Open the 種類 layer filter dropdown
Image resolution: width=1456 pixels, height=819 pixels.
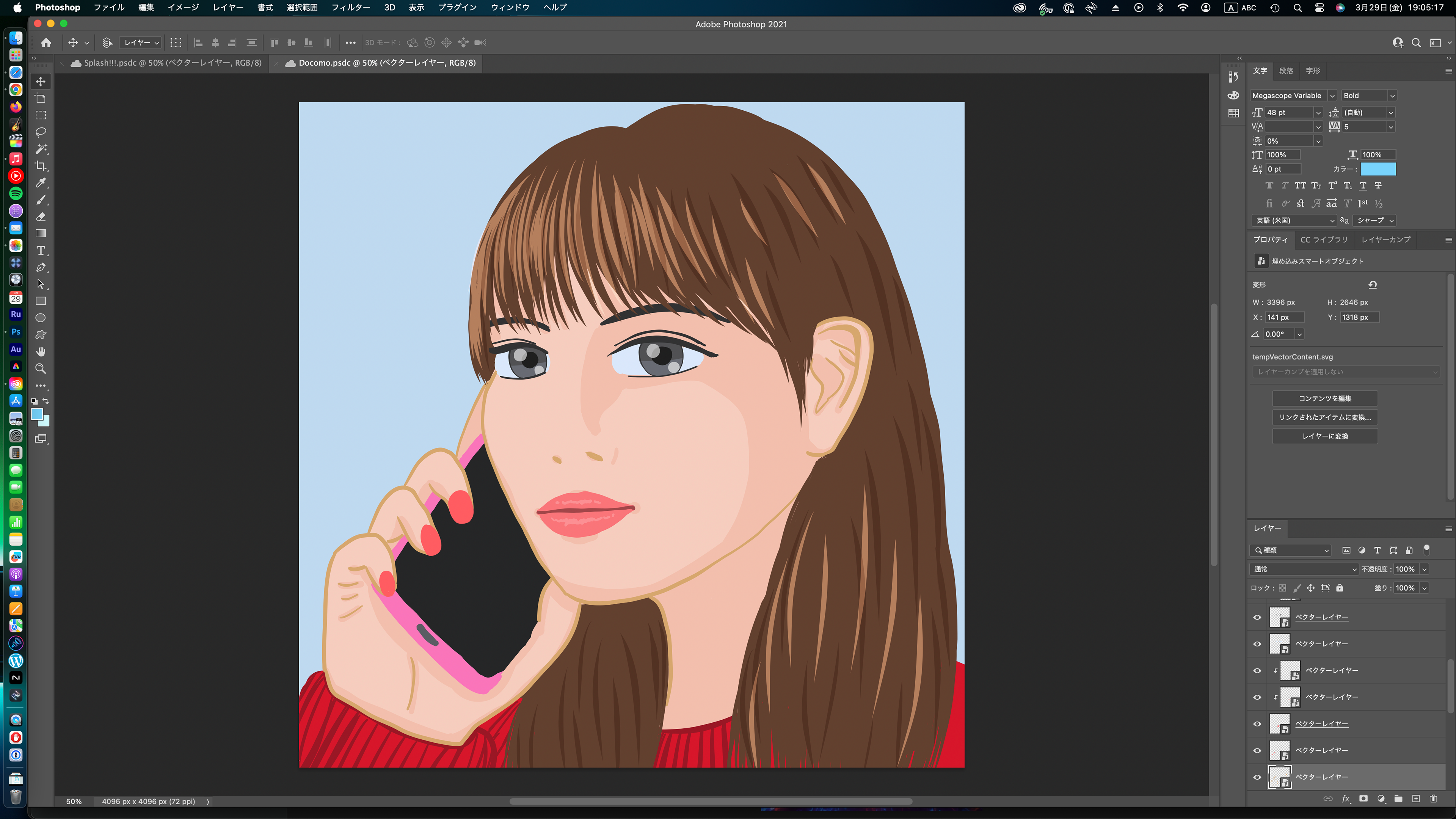tap(1290, 550)
